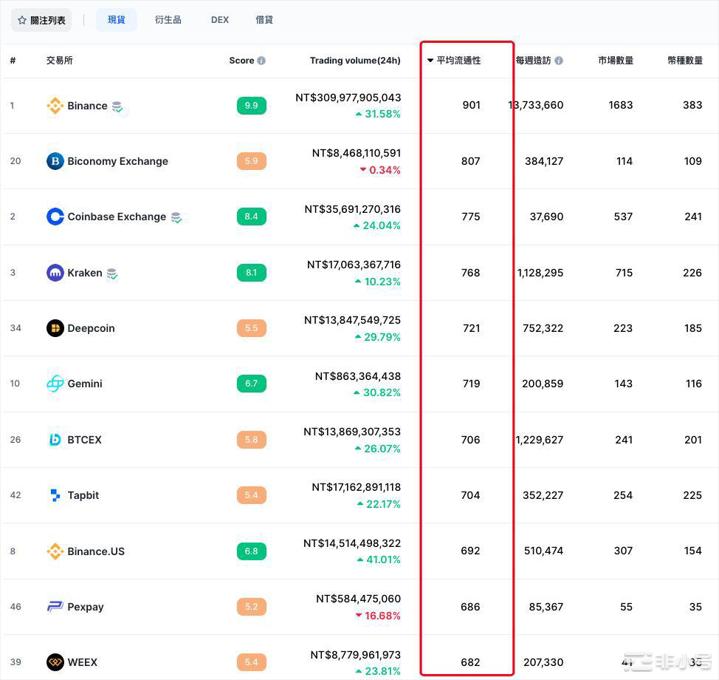
Task: Open the 借貸 tab
Action: pos(264,20)
